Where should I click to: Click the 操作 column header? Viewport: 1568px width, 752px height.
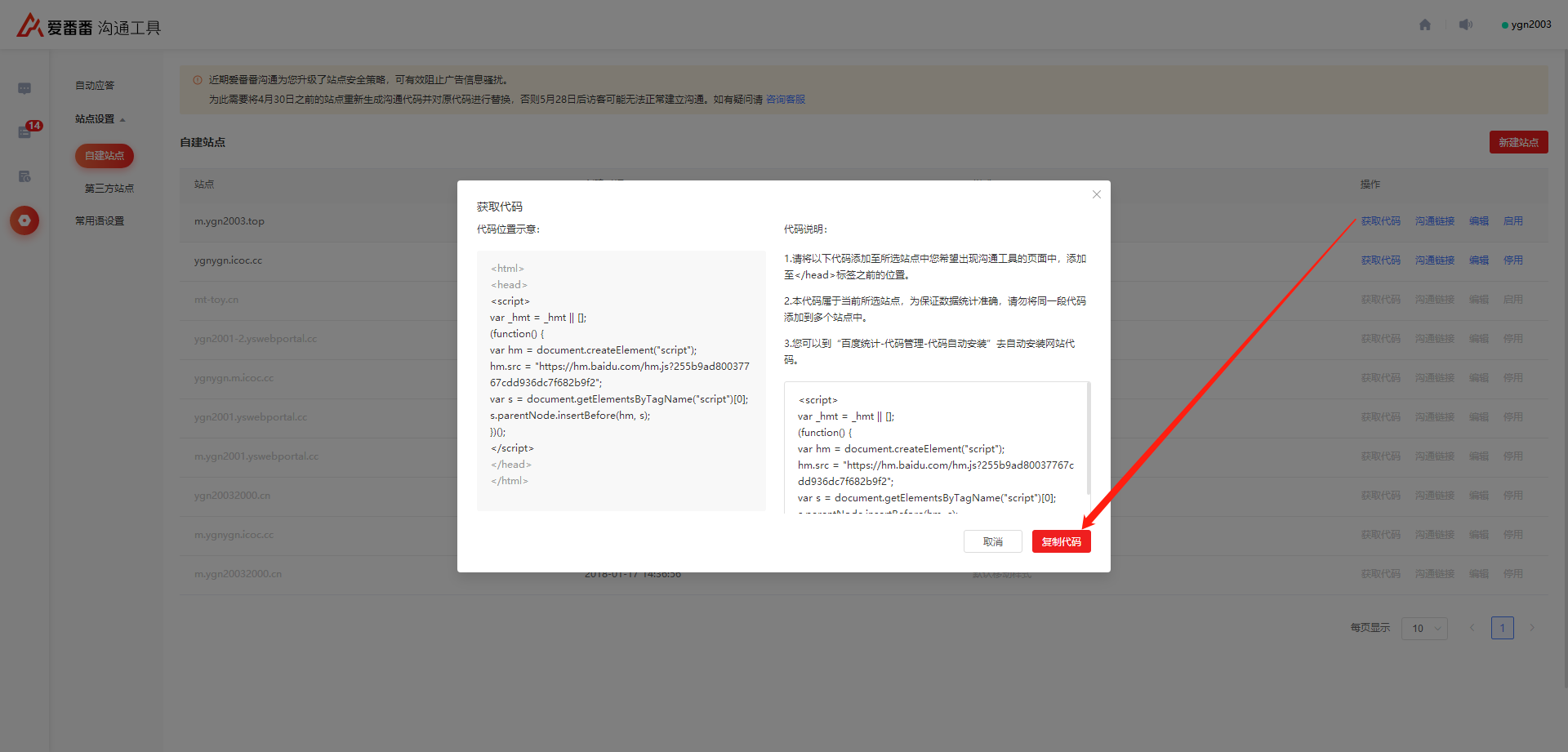(x=1370, y=185)
